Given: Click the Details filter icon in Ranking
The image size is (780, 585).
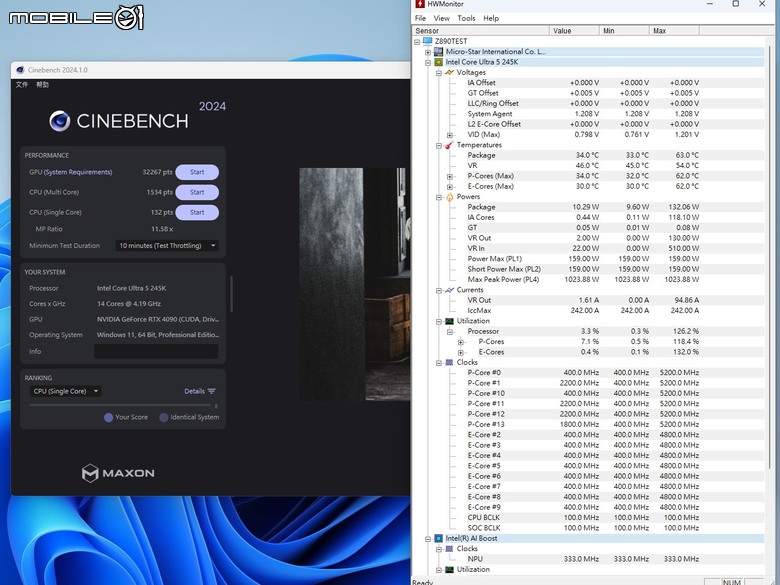Looking at the screenshot, I should (x=211, y=391).
